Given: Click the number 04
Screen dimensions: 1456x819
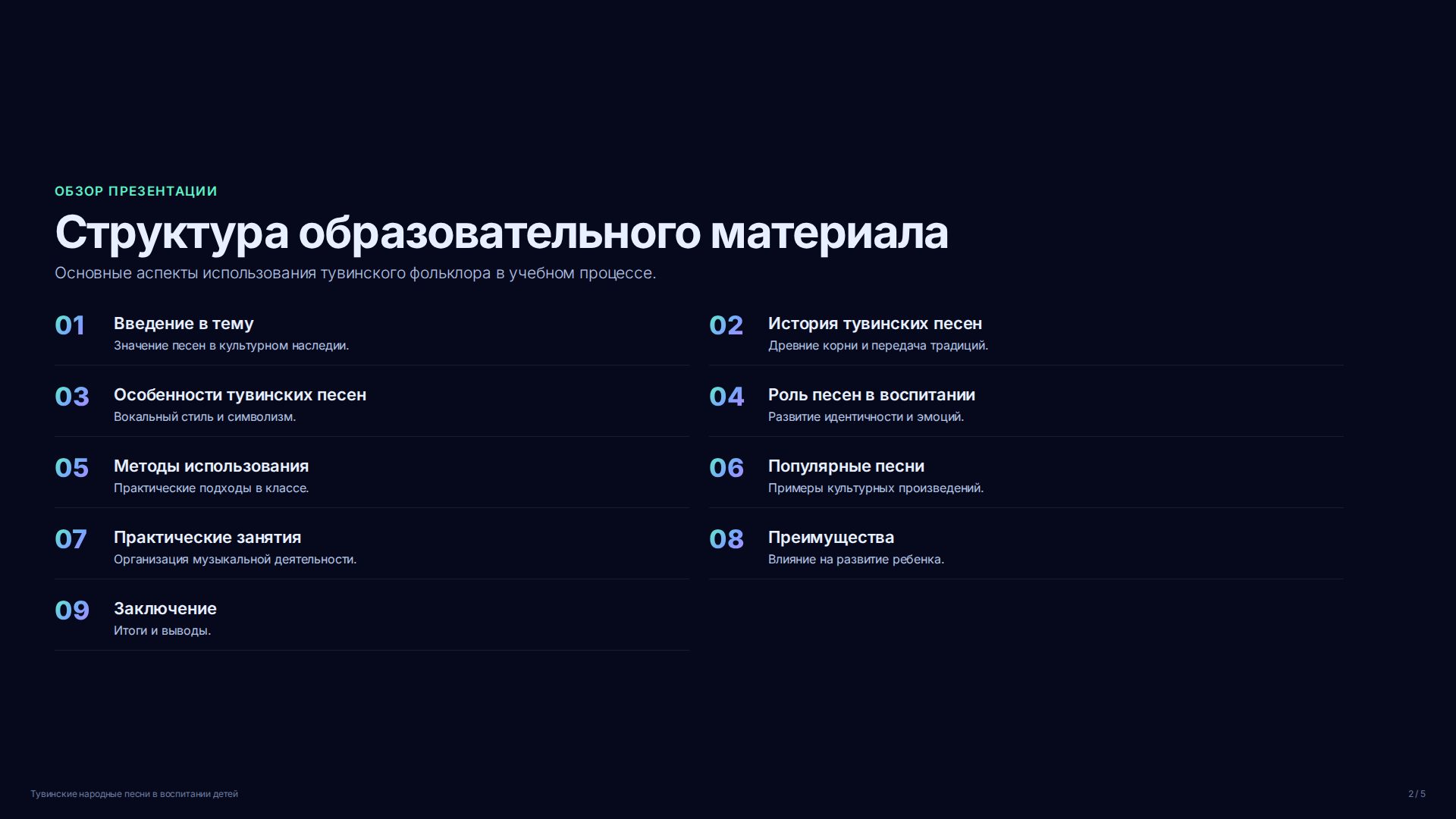Looking at the screenshot, I should [726, 397].
